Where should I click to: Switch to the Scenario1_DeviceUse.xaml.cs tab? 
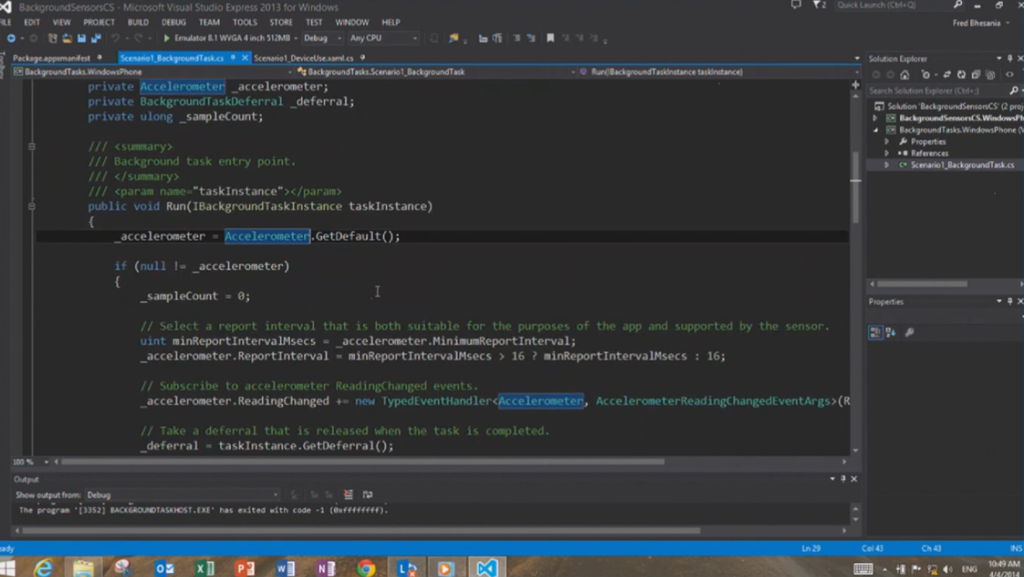click(x=303, y=58)
